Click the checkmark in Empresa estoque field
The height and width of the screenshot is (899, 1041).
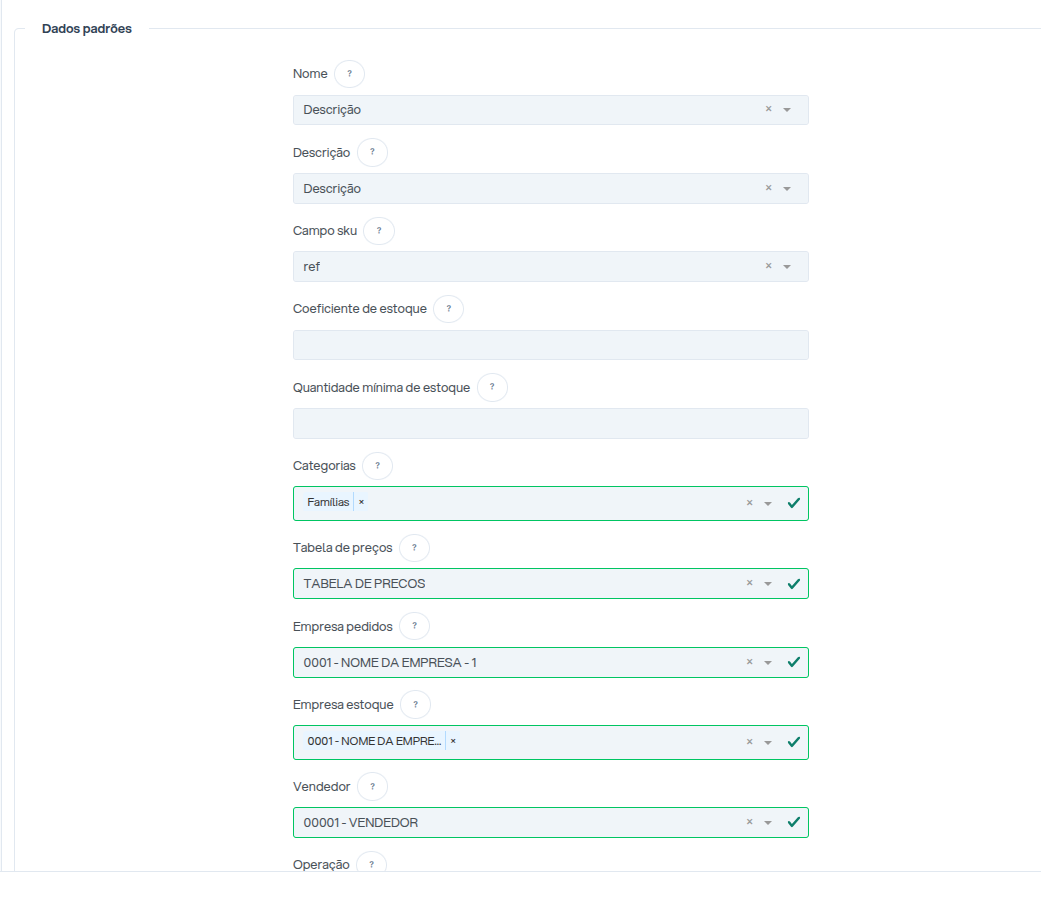pyautogui.click(x=793, y=742)
